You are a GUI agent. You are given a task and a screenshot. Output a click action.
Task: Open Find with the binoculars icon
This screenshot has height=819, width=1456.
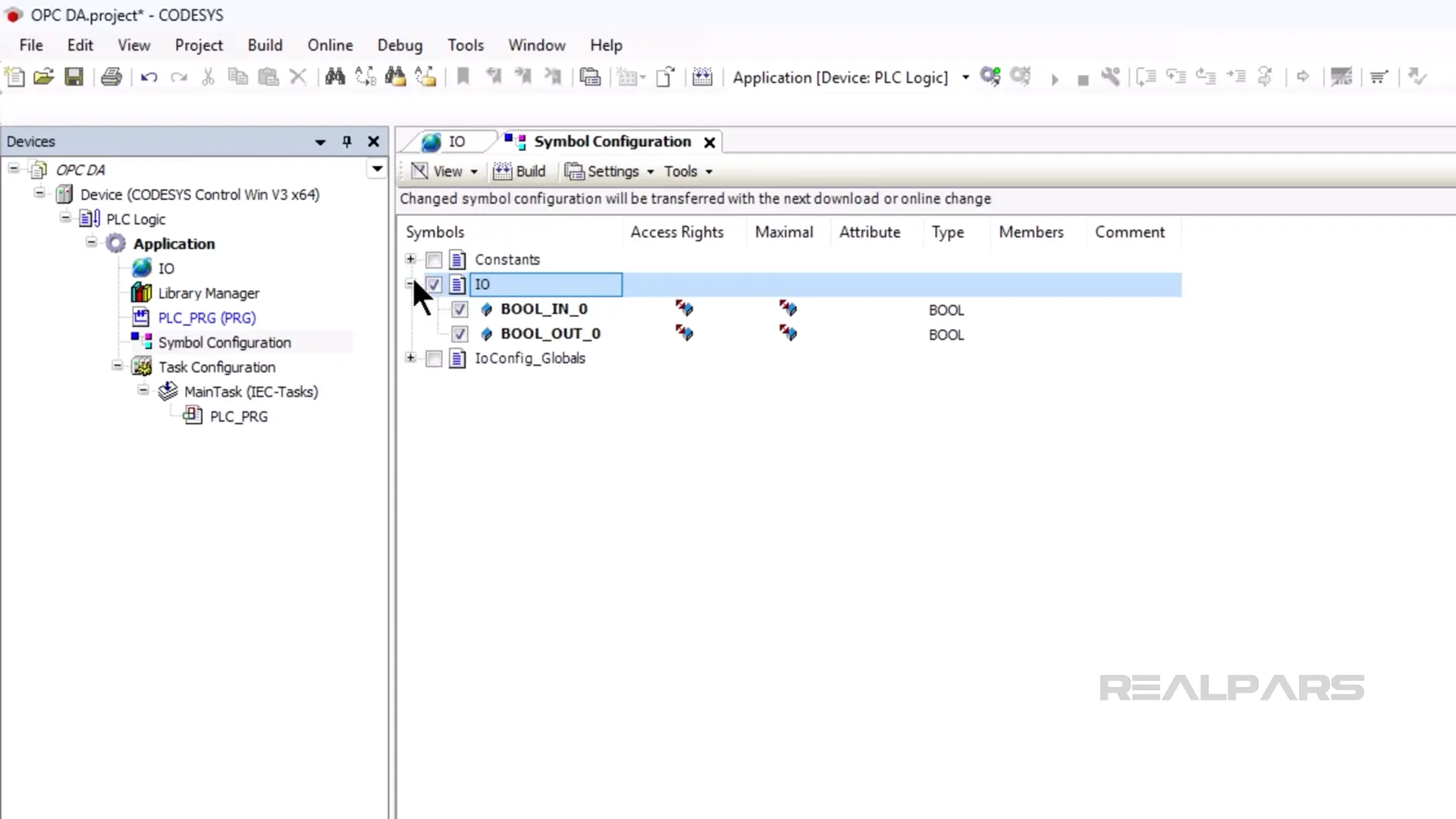click(x=334, y=77)
